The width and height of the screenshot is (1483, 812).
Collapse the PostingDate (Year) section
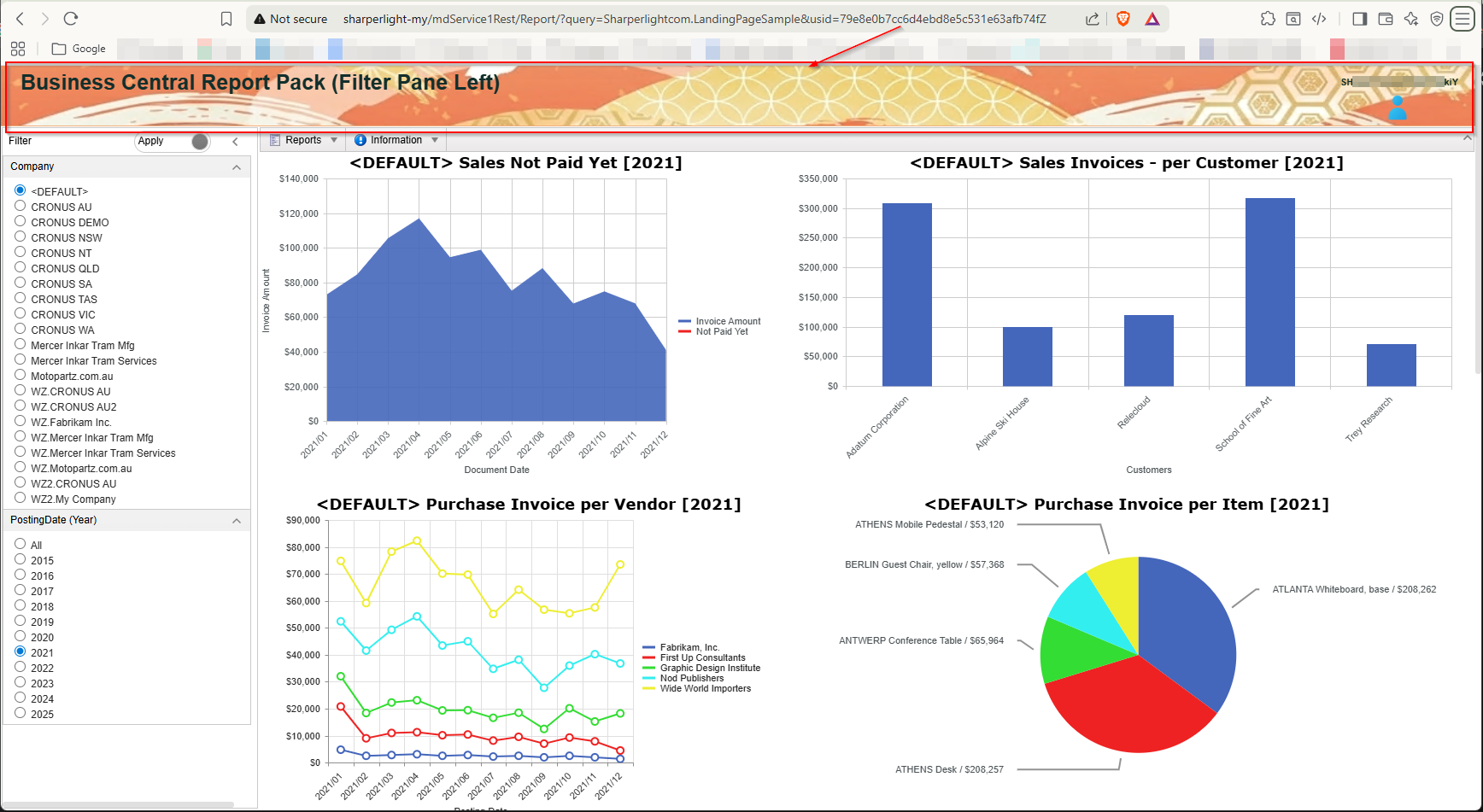237,521
